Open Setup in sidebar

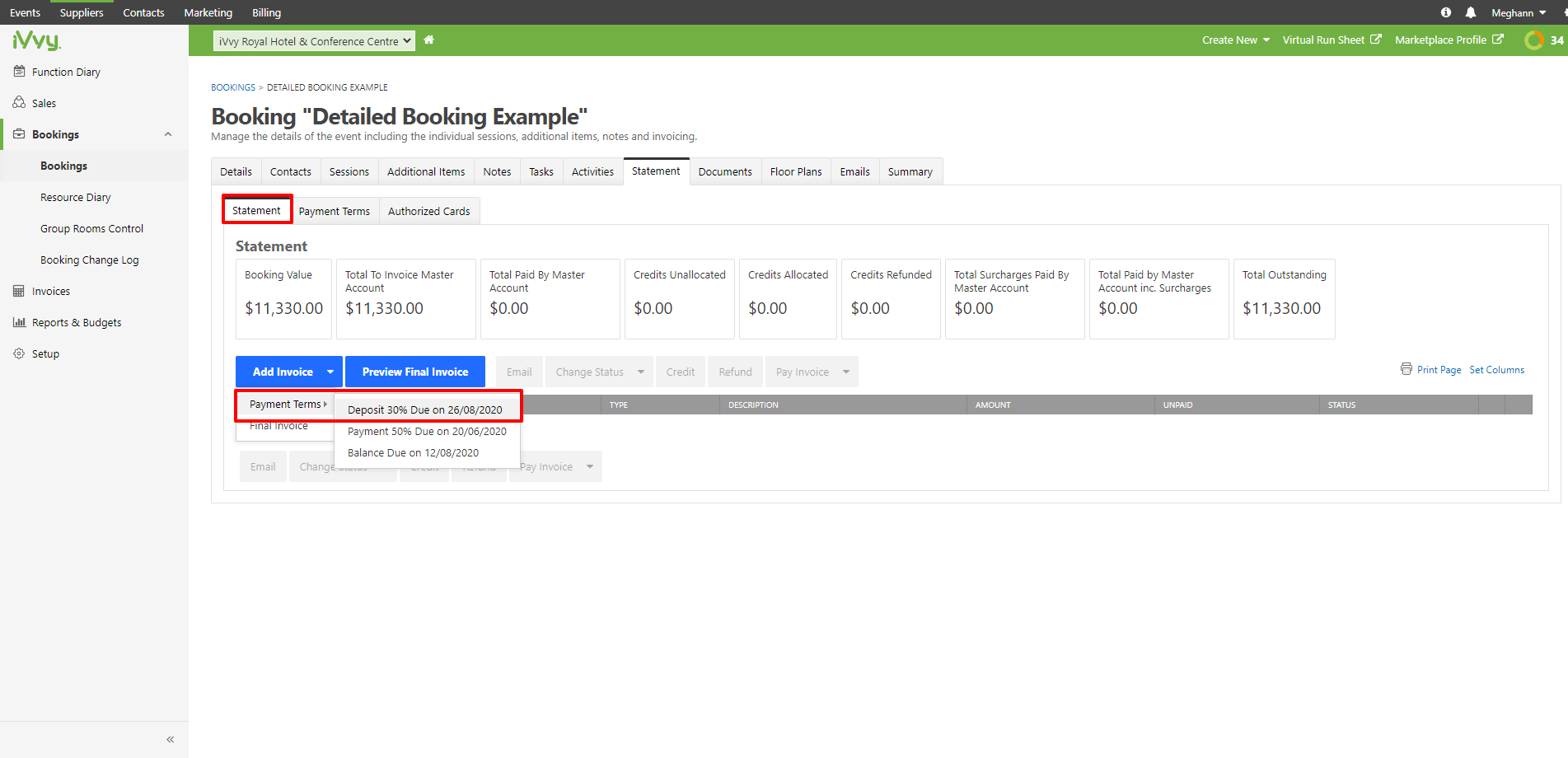(45, 353)
